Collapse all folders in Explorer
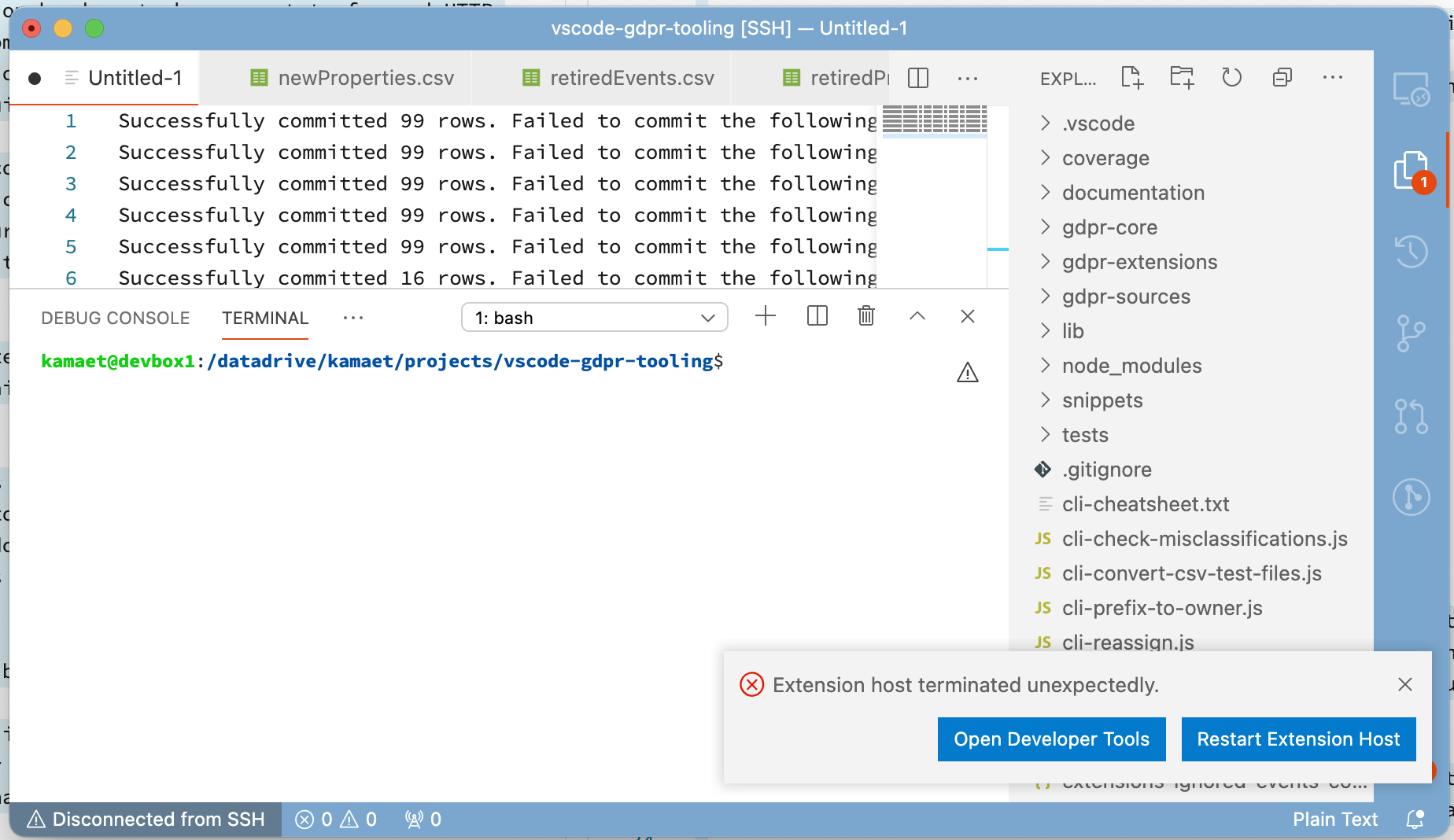Screen dimensions: 1454x840 click(x=1282, y=77)
